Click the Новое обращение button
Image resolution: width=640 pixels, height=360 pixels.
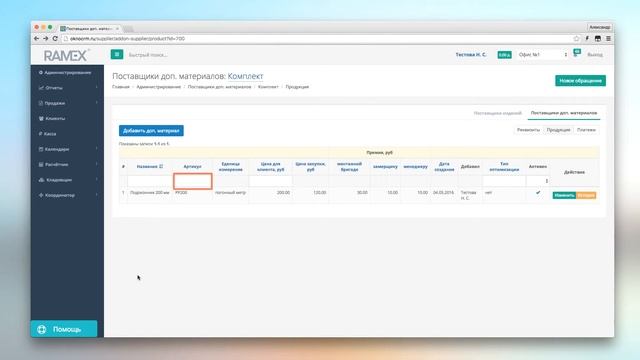click(580, 80)
